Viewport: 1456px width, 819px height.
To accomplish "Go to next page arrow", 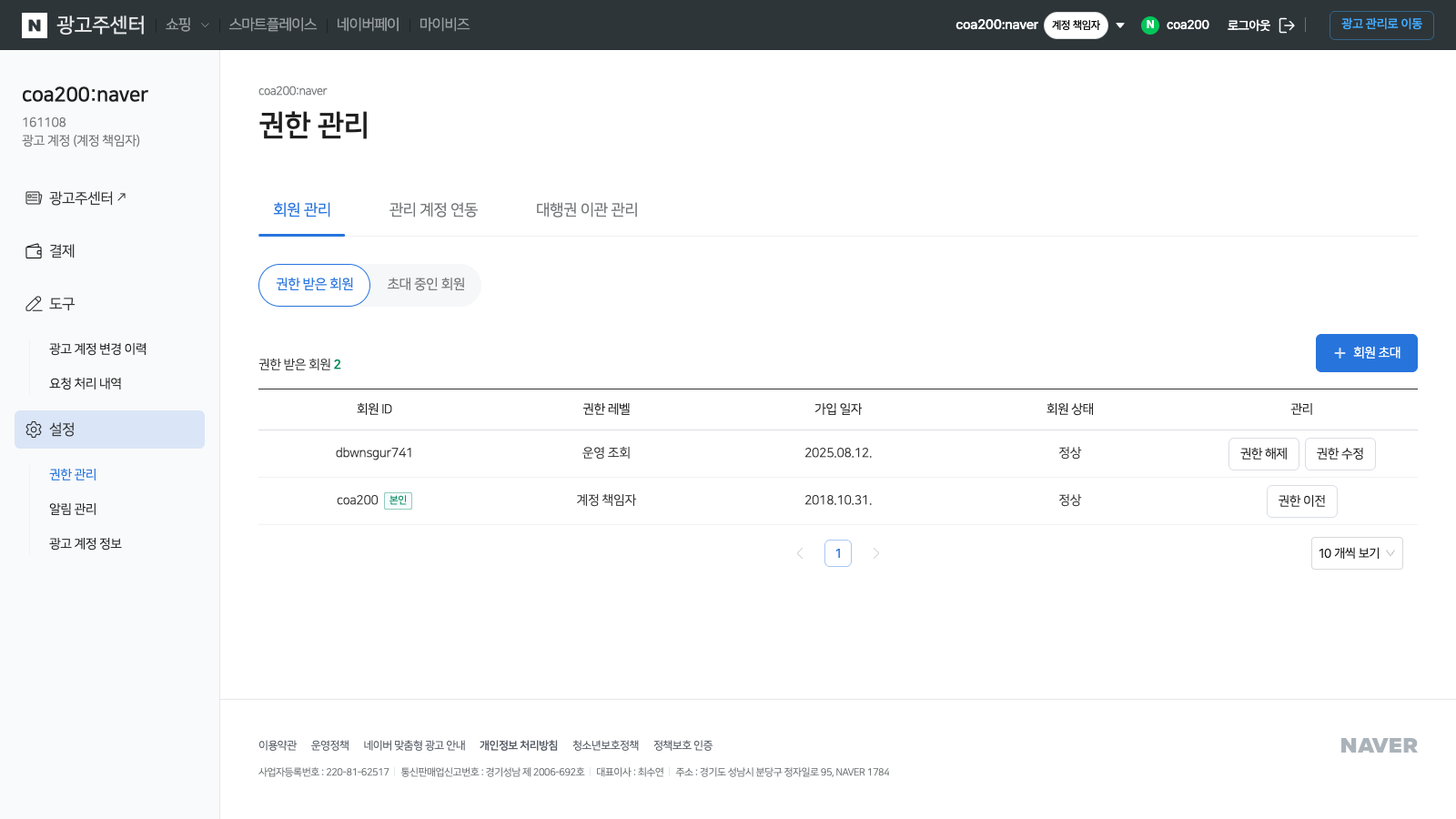I will click(876, 553).
